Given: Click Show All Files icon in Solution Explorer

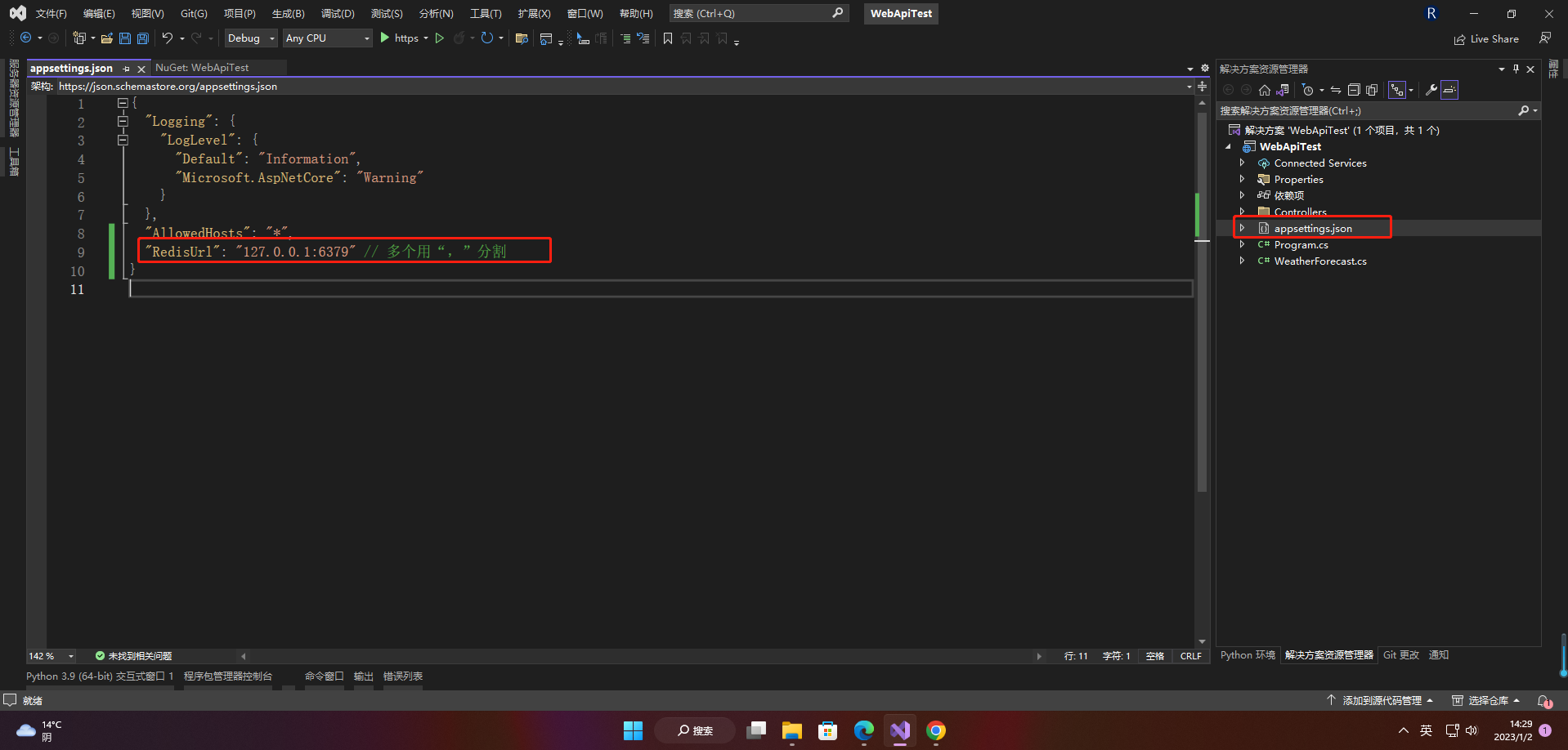Looking at the screenshot, I should click(x=1372, y=90).
